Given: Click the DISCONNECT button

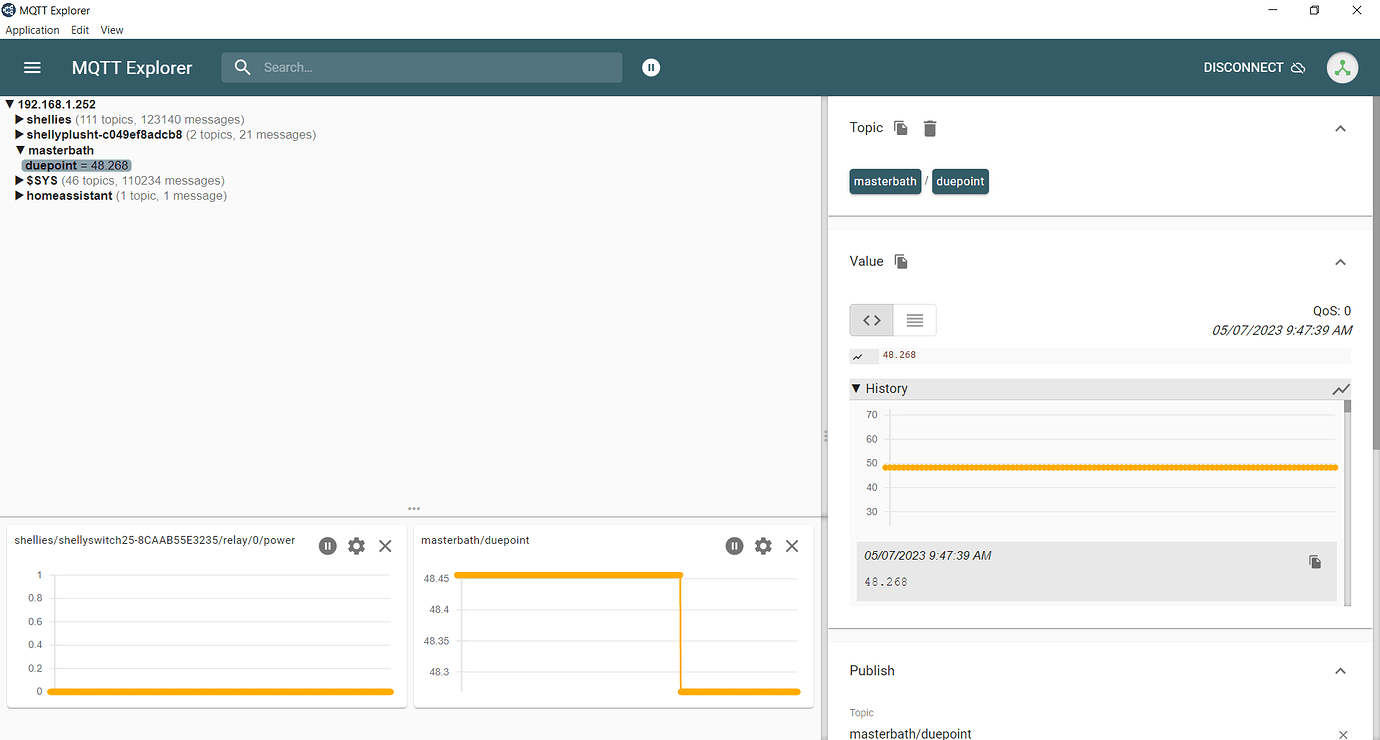Looking at the screenshot, I should click(1254, 68).
